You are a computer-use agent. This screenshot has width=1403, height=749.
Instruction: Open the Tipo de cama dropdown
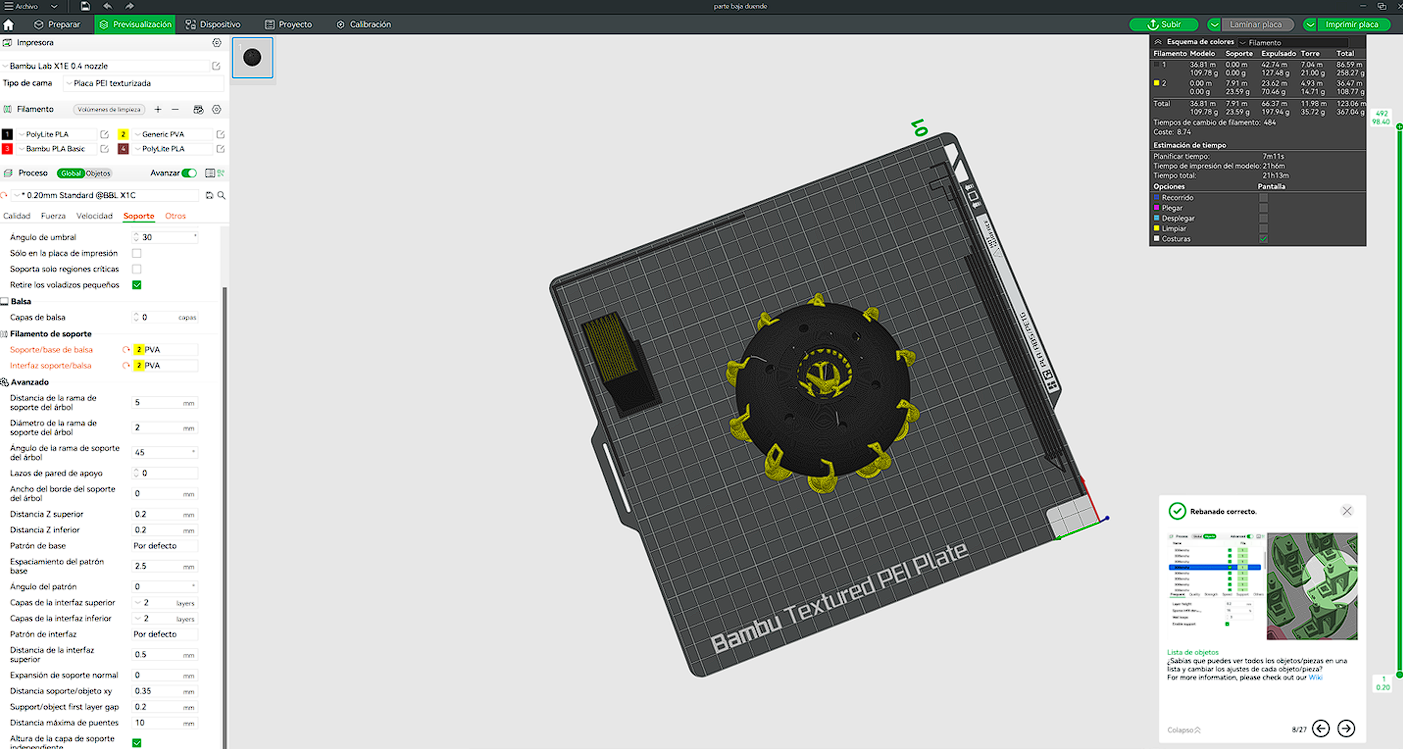pyautogui.click(x=142, y=84)
